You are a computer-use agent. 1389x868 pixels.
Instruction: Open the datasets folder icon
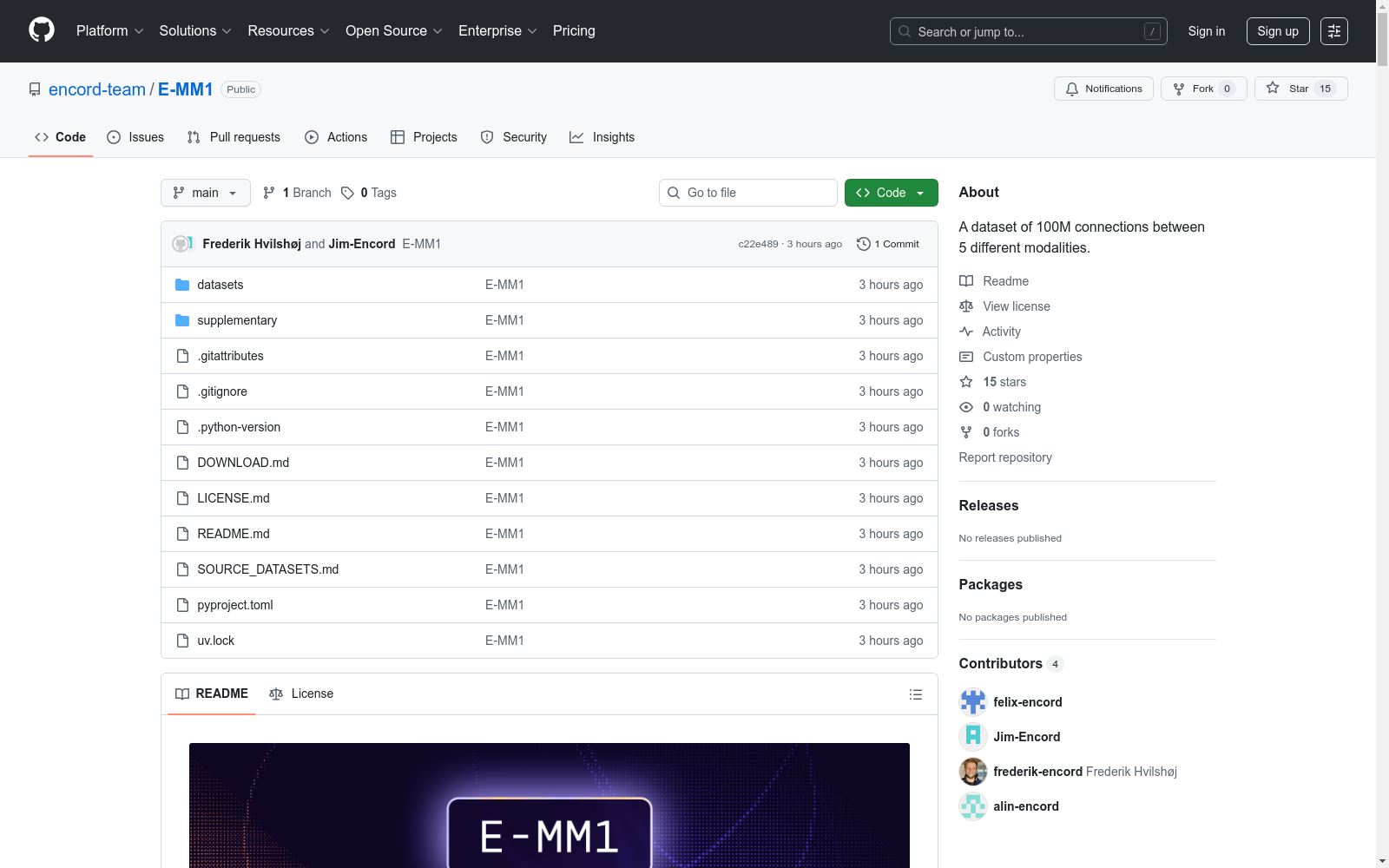pos(182,285)
